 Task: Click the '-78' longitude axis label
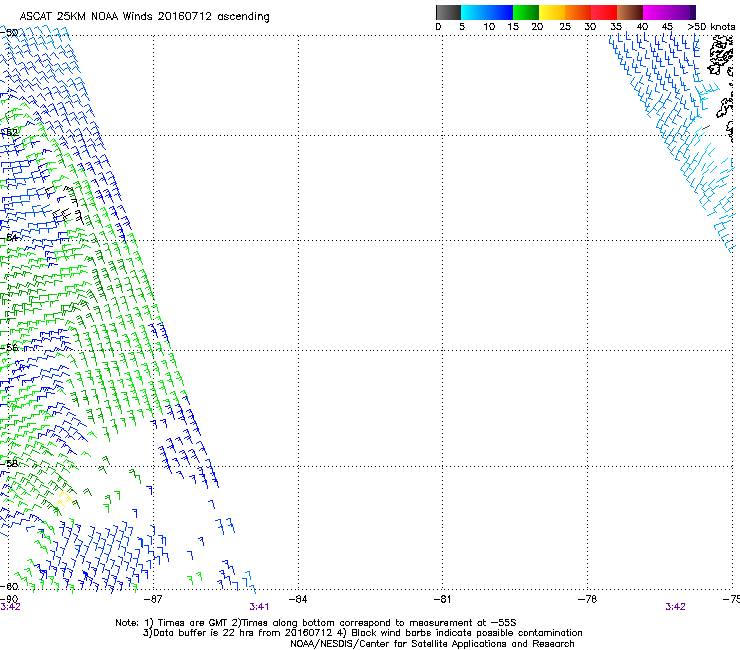(588, 599)
